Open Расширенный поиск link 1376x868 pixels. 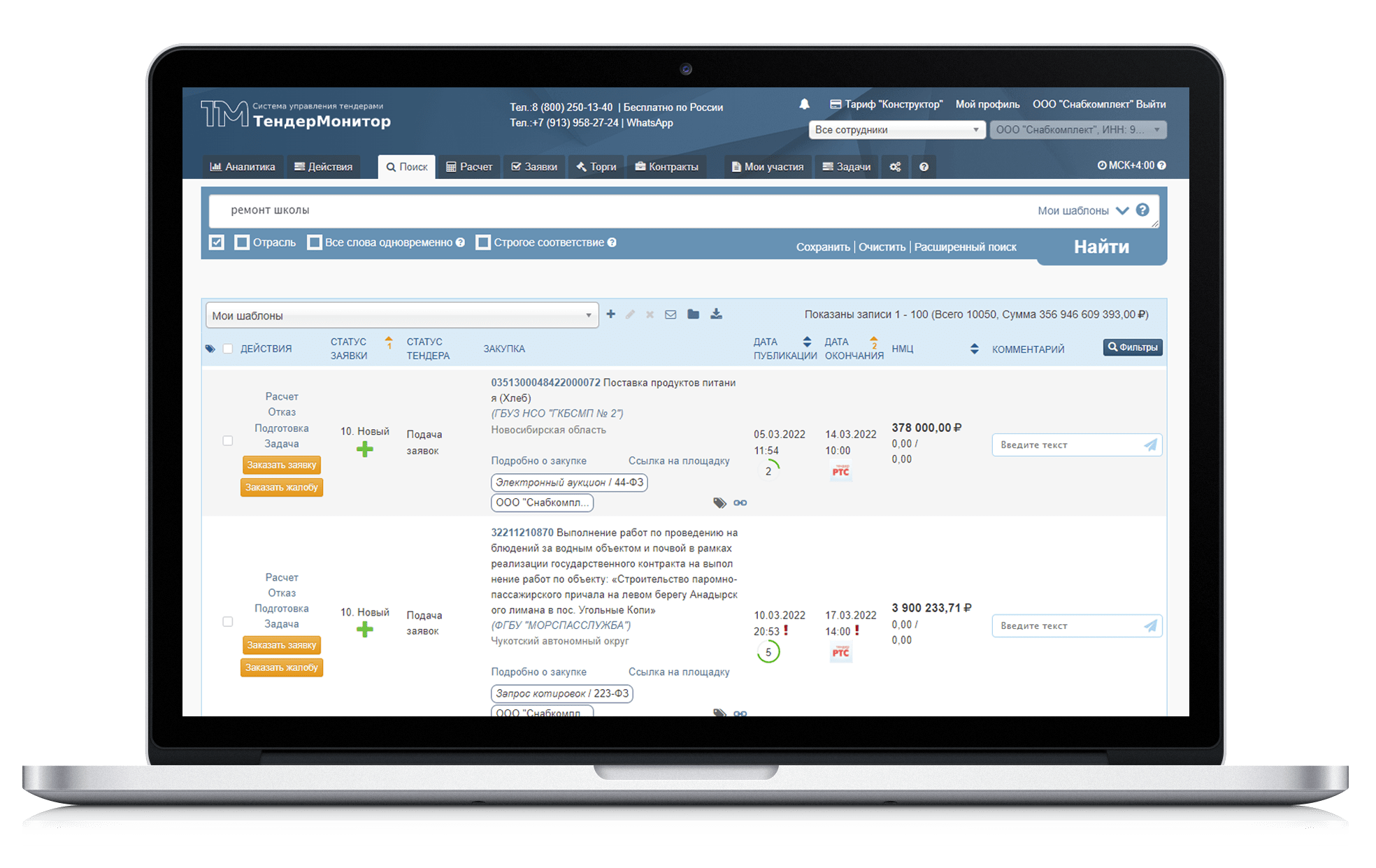[965, 247]
